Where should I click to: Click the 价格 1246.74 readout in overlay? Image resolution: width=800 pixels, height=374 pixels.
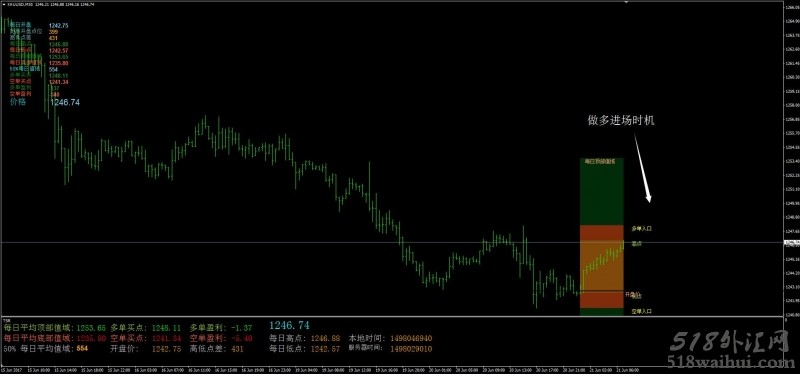(45, 103)
